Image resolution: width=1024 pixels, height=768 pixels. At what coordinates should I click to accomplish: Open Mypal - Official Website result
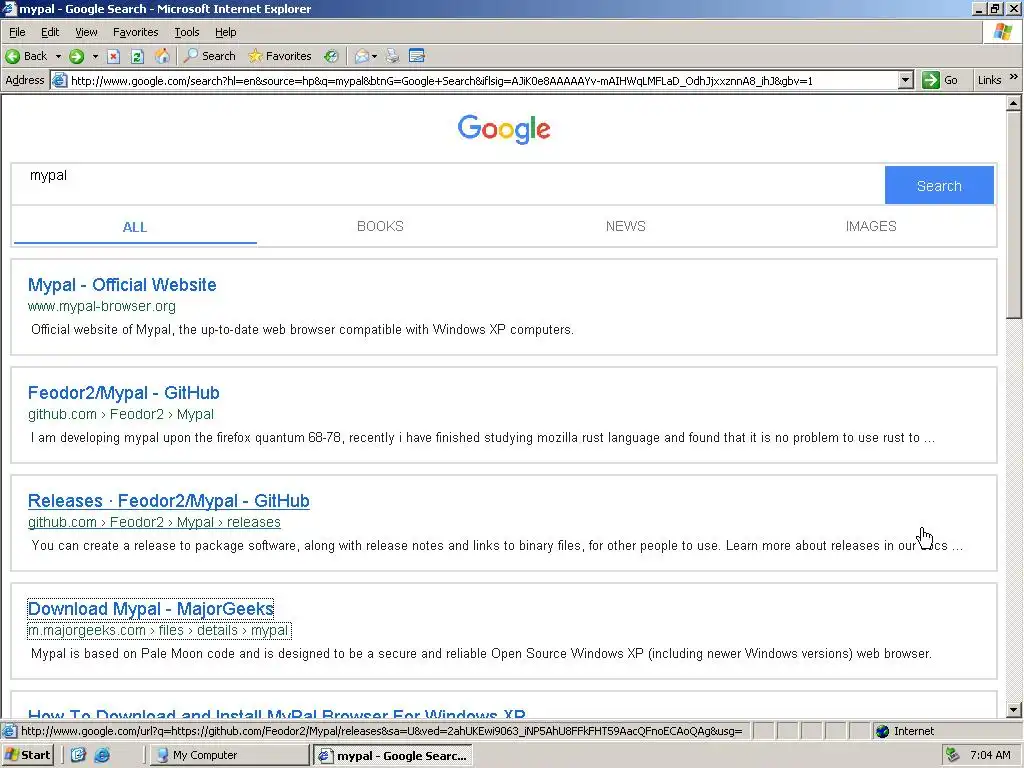[x=122, y=285]
